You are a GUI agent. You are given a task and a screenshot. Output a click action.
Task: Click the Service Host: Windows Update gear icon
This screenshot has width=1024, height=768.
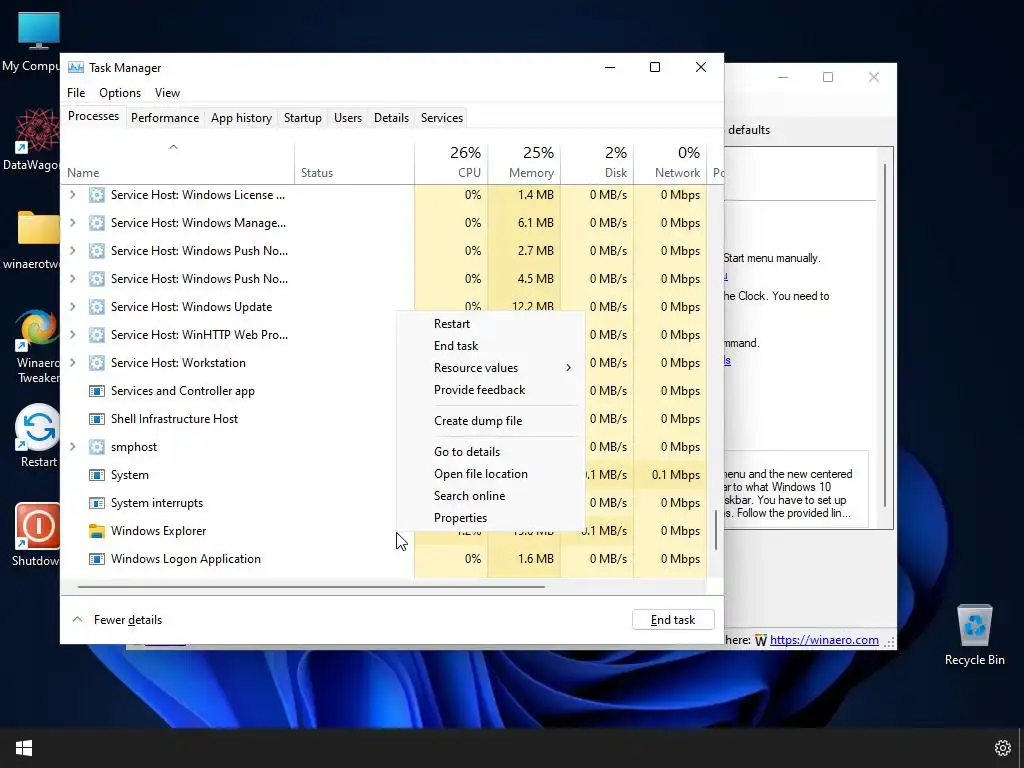coord(97,307)
